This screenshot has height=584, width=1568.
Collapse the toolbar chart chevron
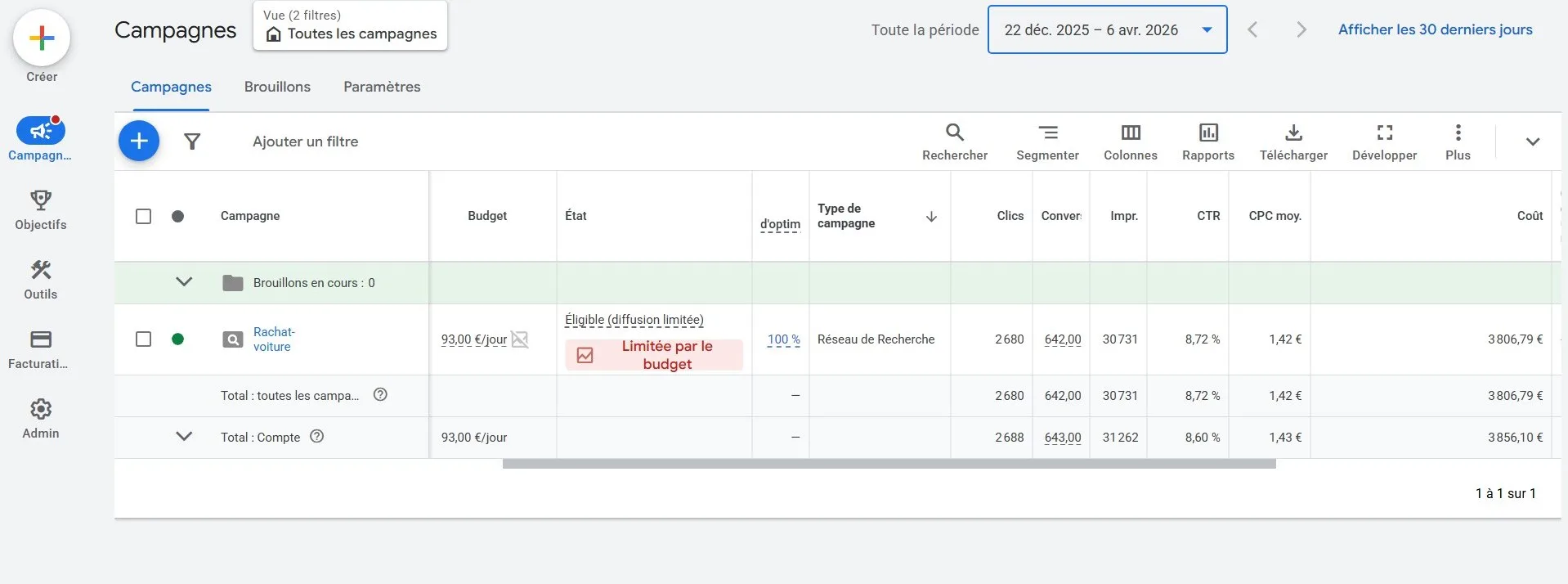click(1533, 142)
